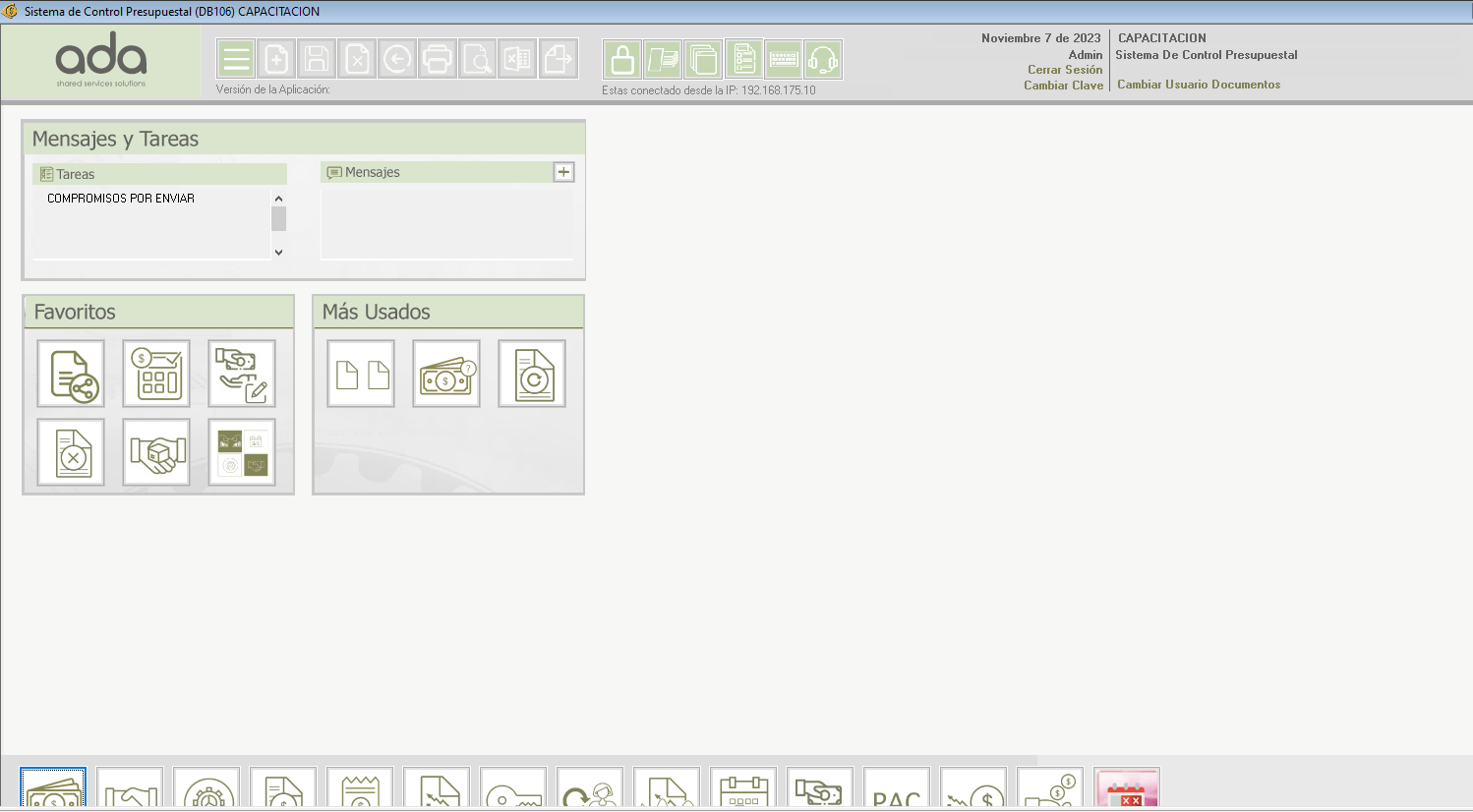Screen dimensions: 1473x812
Task: Expand Mensajes with the plus button
Action: pos(563,172)
